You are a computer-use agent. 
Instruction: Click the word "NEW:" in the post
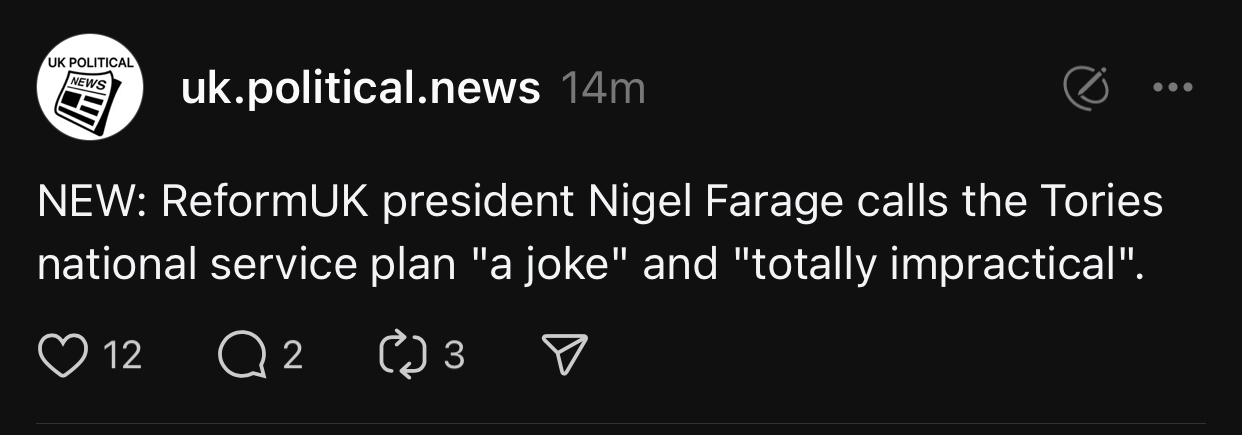[x=92, y=203]
